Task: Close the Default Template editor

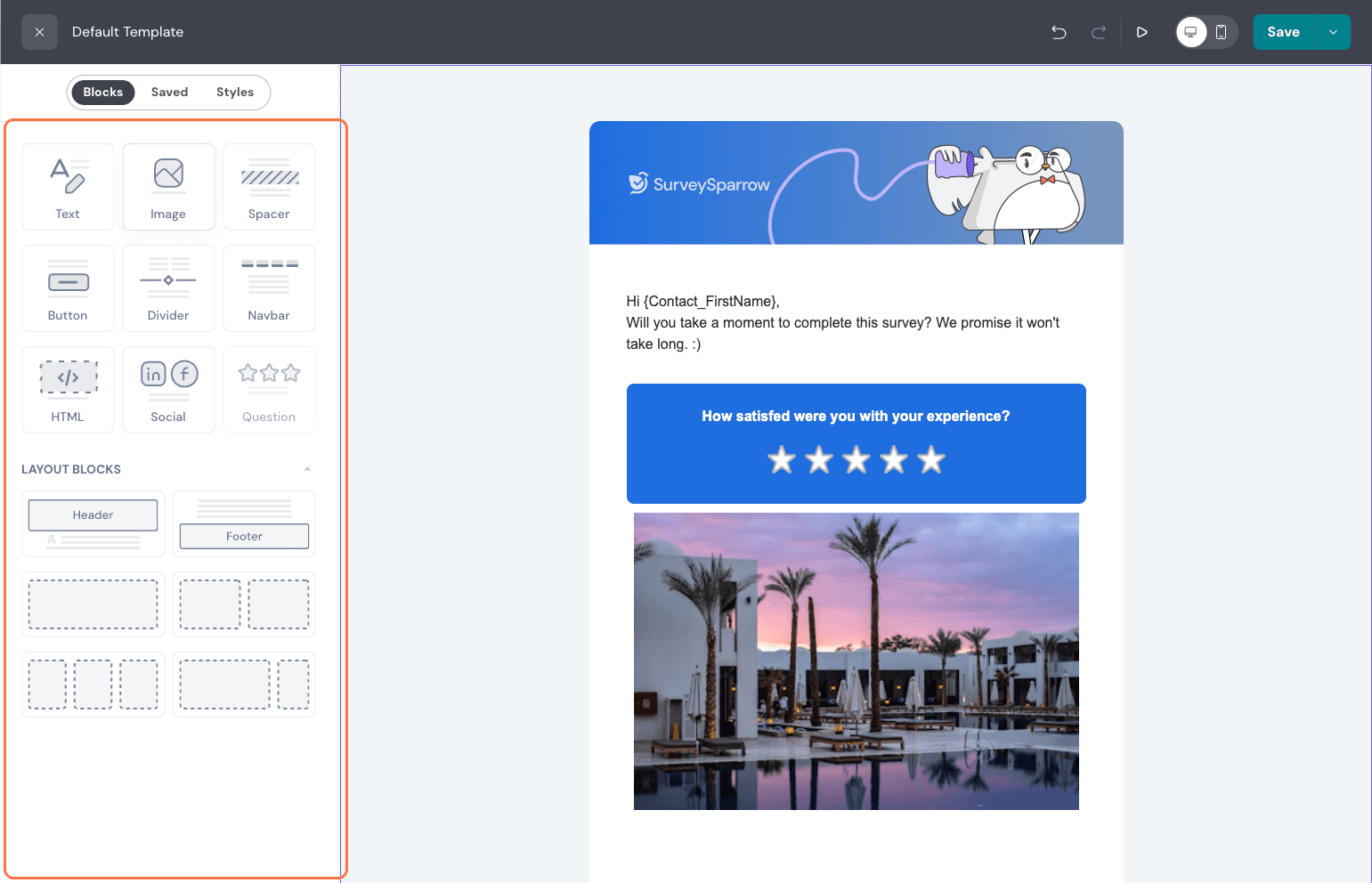Action: pyautogui.click(x=39, y=32)
